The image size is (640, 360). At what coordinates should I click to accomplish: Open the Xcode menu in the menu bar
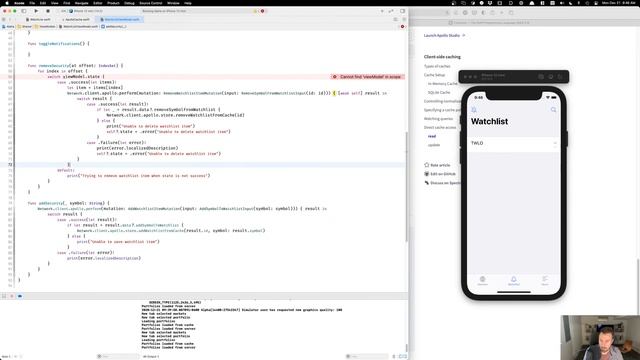pyautogui.click(x=19, y=3)
